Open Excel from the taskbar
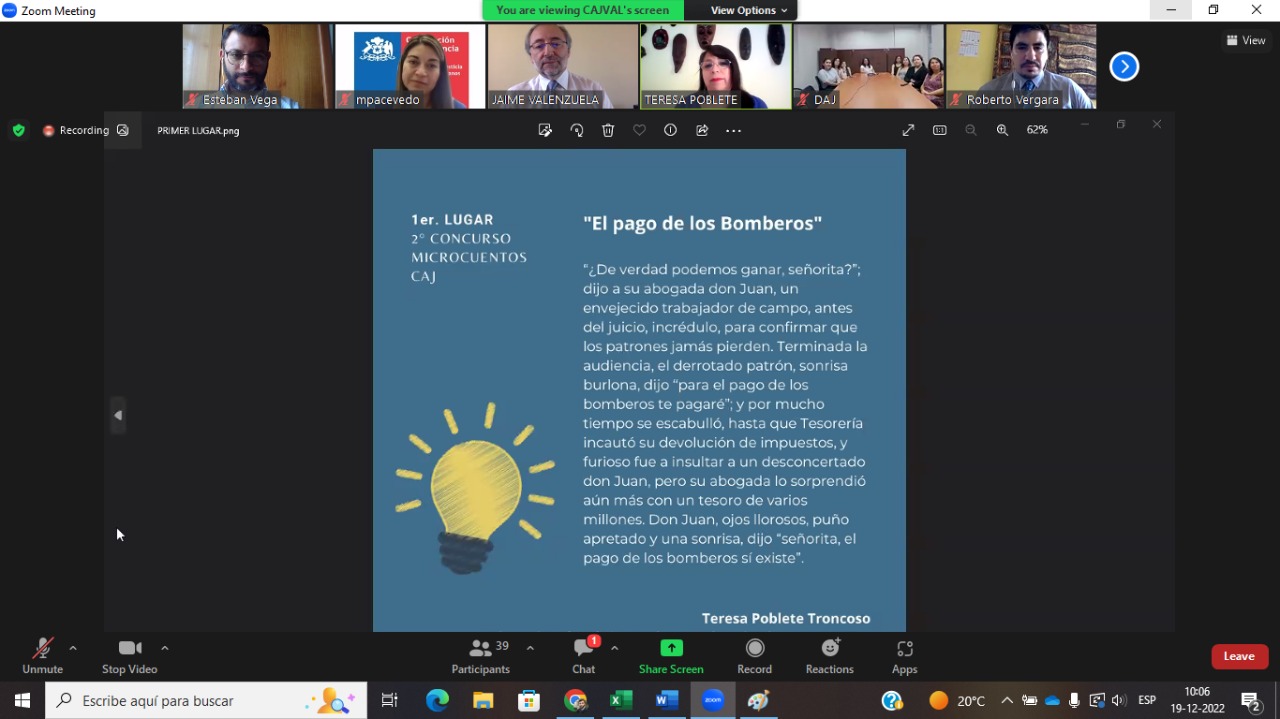The height and width of the screenshot is (719, 1280). click(621, 701)
